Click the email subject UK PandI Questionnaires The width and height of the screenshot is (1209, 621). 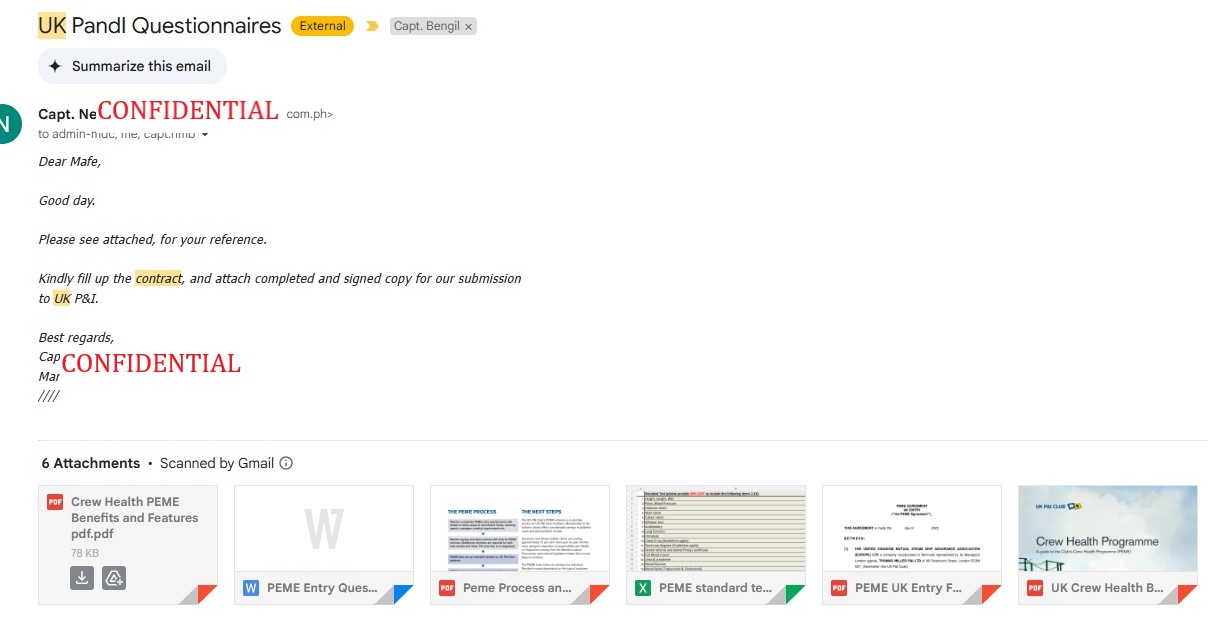coord(160,26)
